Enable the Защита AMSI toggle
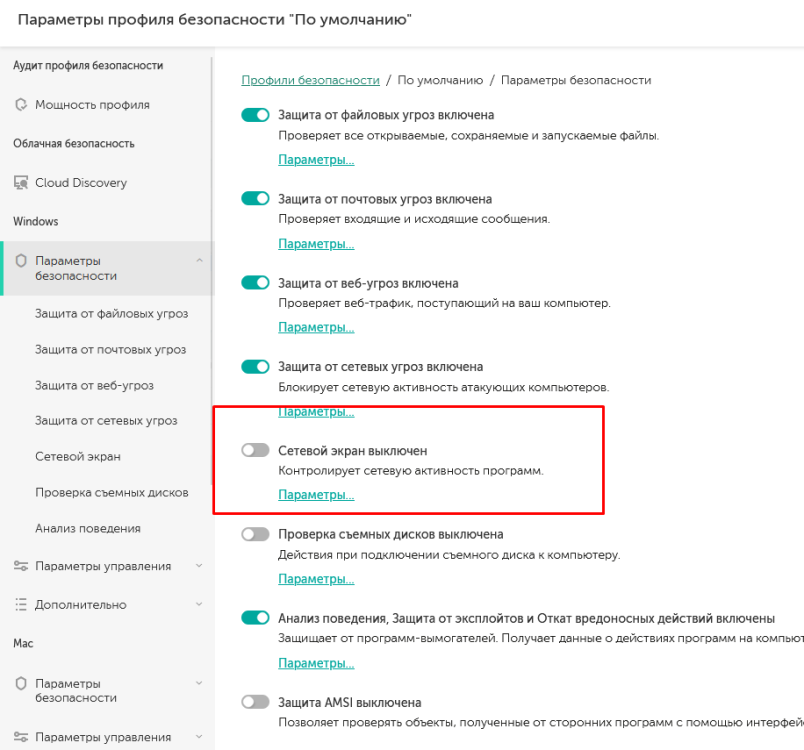 (256, 703)
